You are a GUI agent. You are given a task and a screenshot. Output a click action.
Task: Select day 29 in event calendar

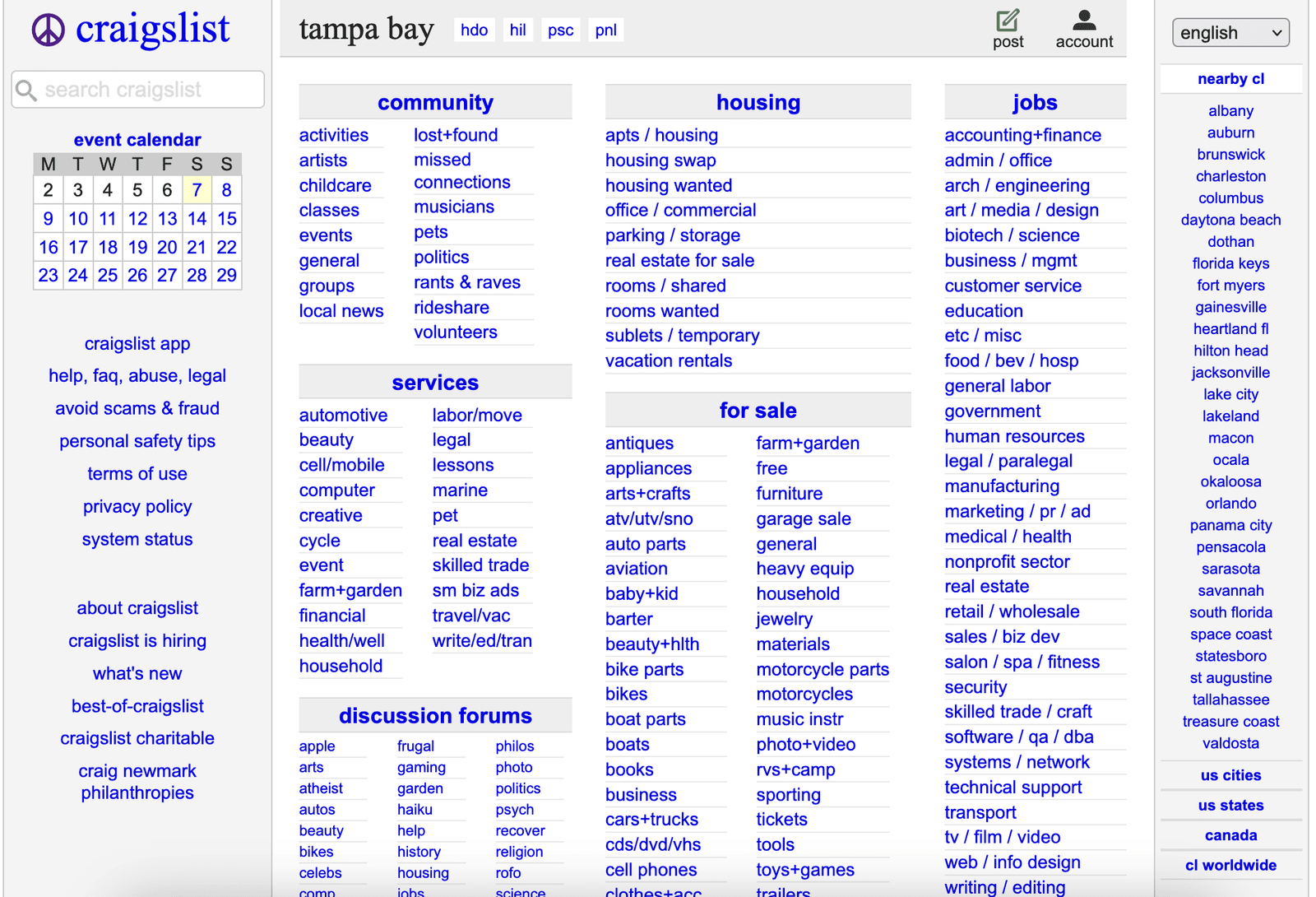click(227, 276)
